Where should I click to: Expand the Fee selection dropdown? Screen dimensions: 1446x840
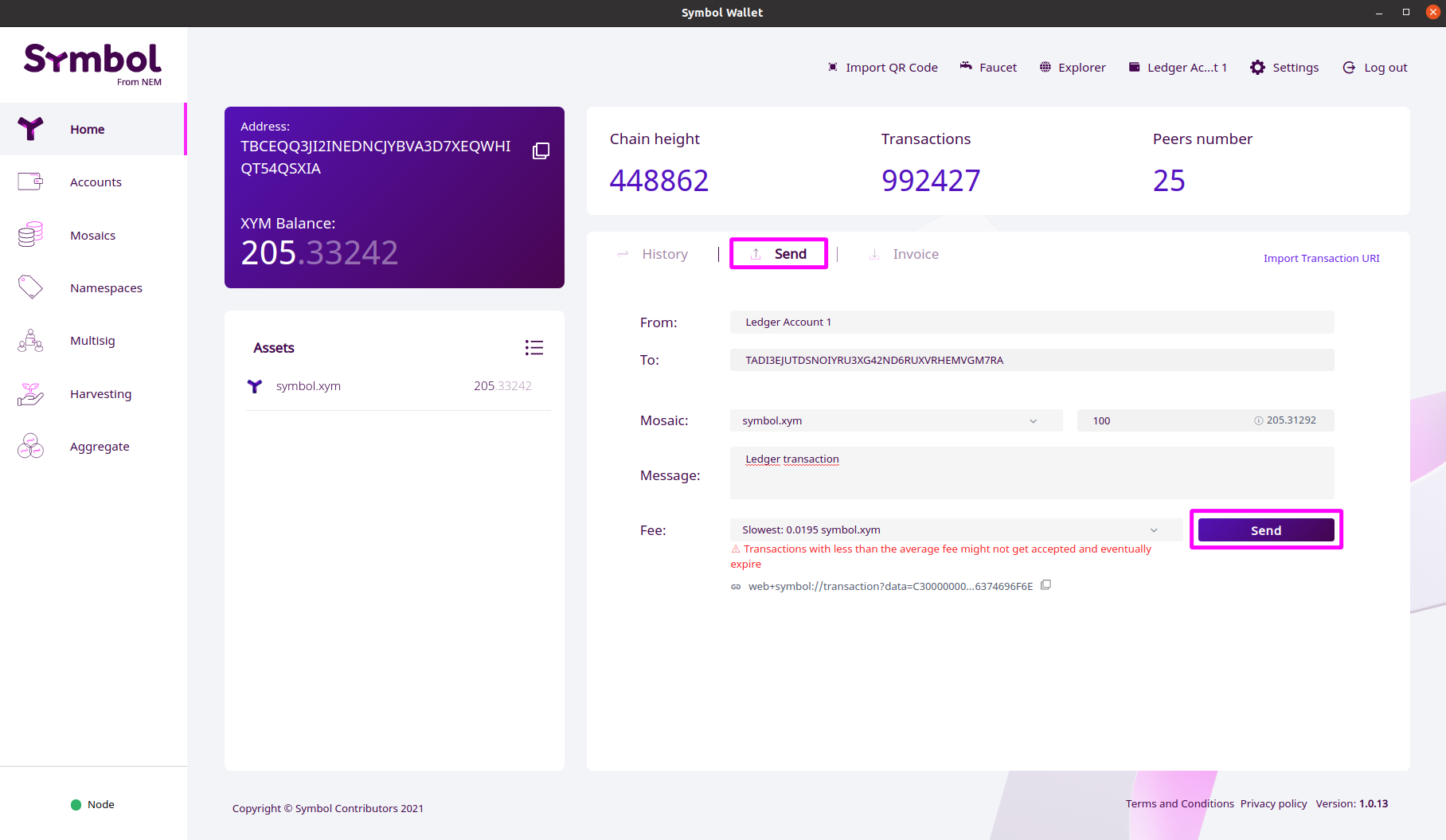pyautogui.click(x=956, y=529)
